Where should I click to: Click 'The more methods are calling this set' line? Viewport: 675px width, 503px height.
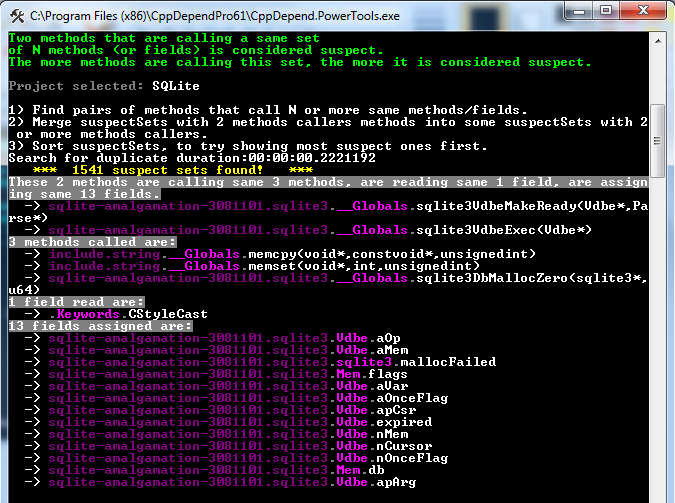click(300, 62)
